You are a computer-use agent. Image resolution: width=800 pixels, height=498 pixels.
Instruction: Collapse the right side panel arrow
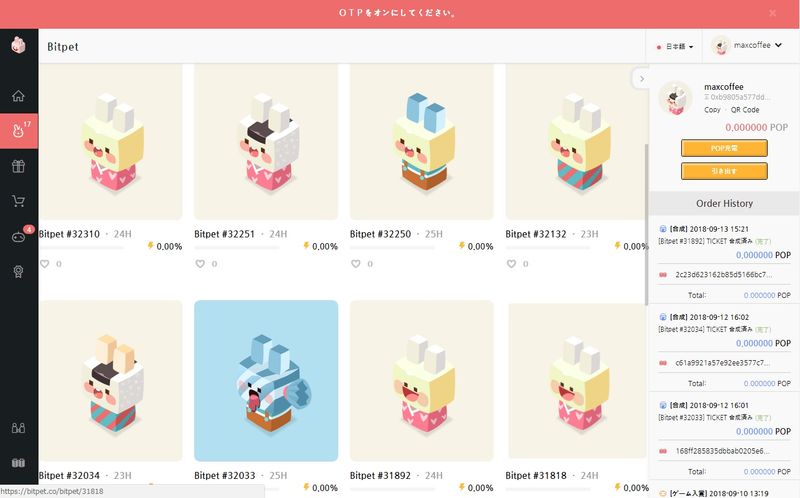pos(641,79)
